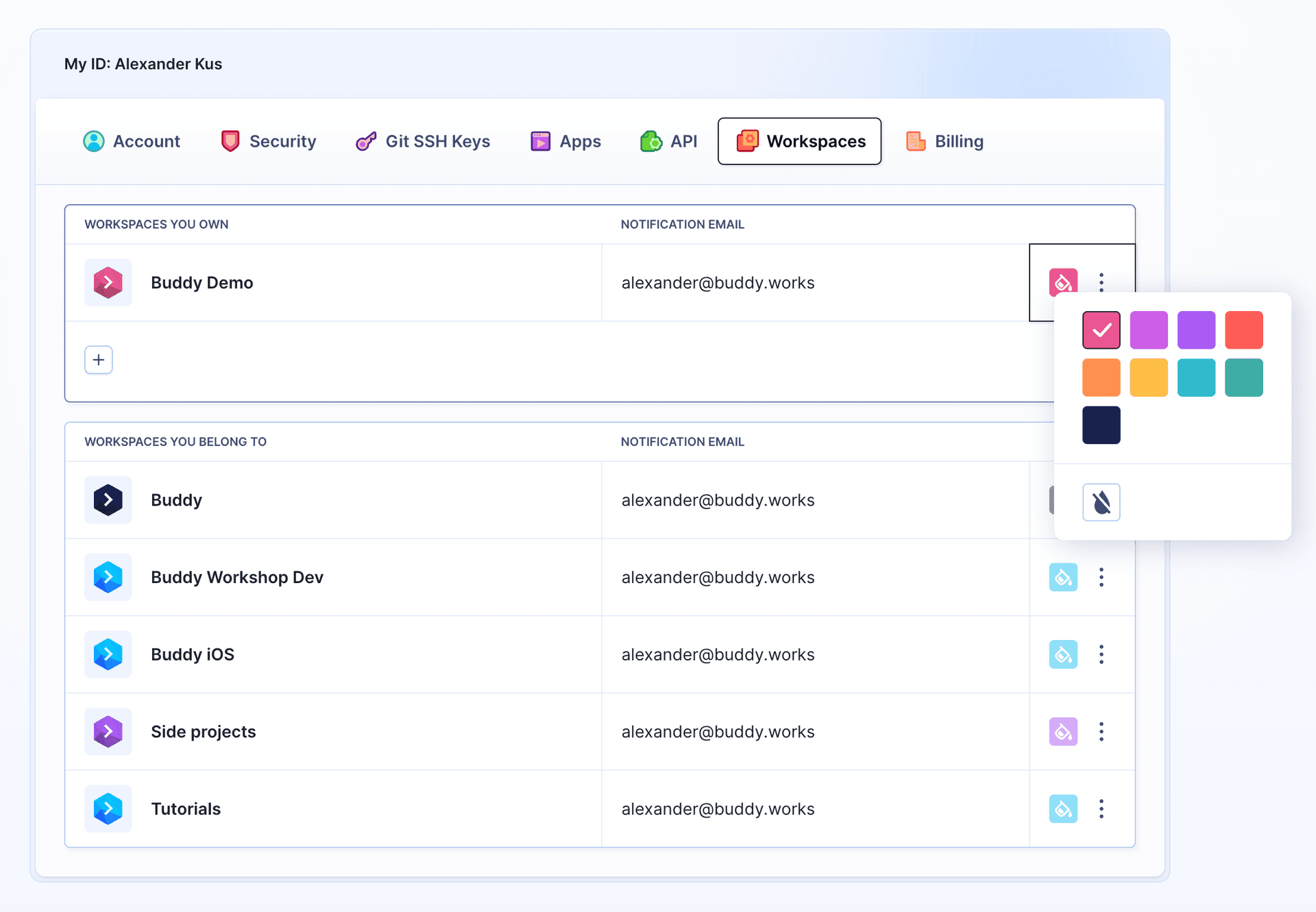Add a new workspace with plus button
This screenshot has height=912, width=1316.
point(99,360)
